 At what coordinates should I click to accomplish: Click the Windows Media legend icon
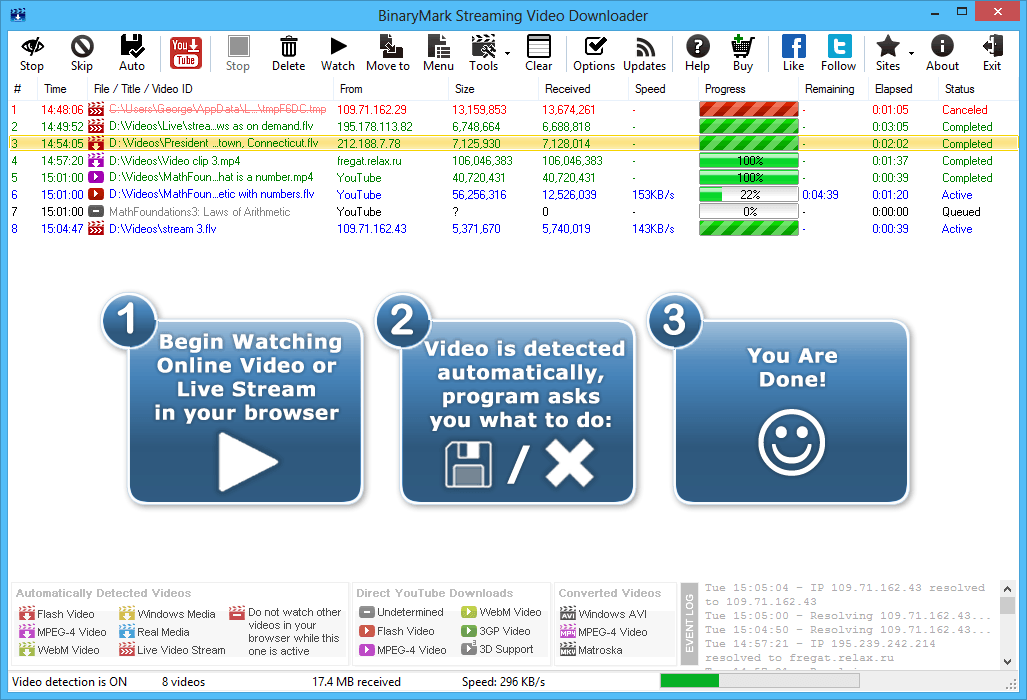pos(127,614)
